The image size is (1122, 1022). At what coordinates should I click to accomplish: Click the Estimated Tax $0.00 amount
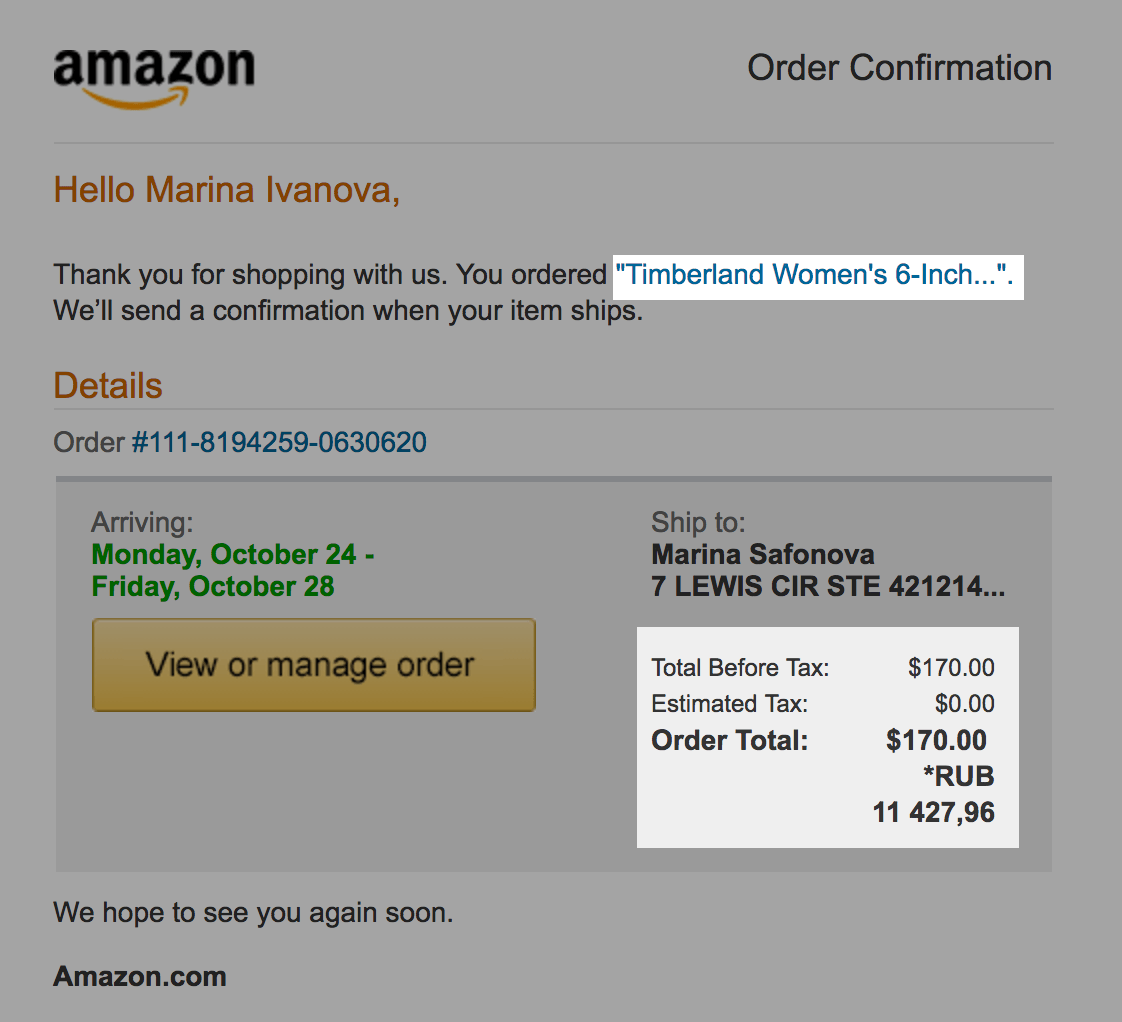coord(965,704)
